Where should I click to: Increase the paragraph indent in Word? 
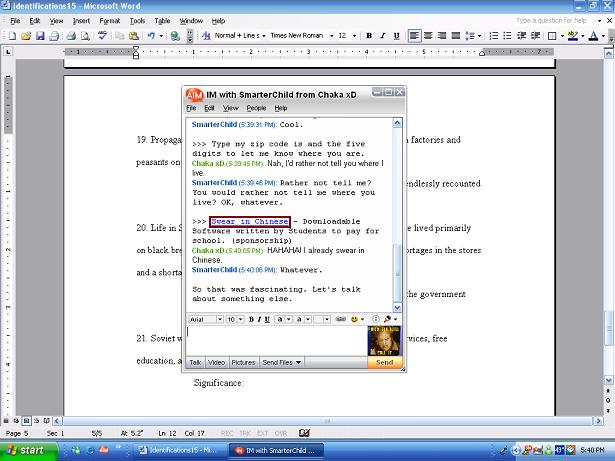pyautogui.click(x=535, y=36)
